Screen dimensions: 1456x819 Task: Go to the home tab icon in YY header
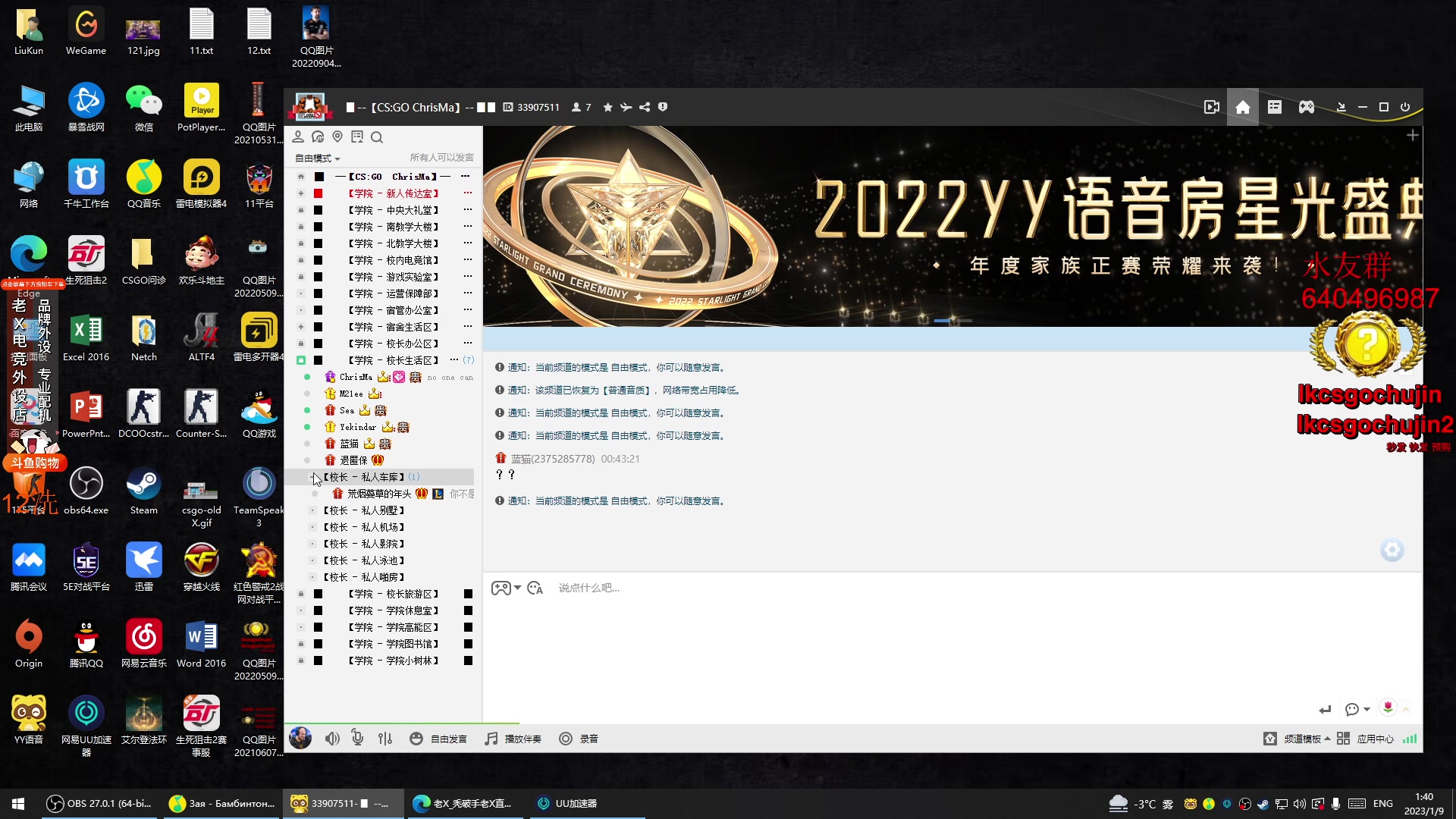point(1243,107)
